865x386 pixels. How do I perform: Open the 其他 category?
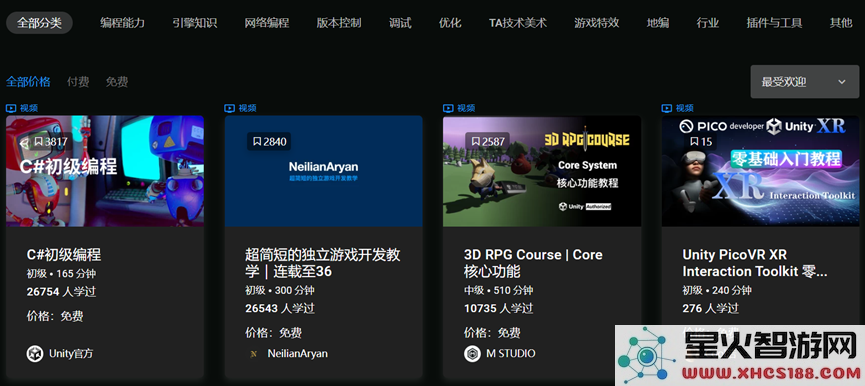[x=841, y=23]
